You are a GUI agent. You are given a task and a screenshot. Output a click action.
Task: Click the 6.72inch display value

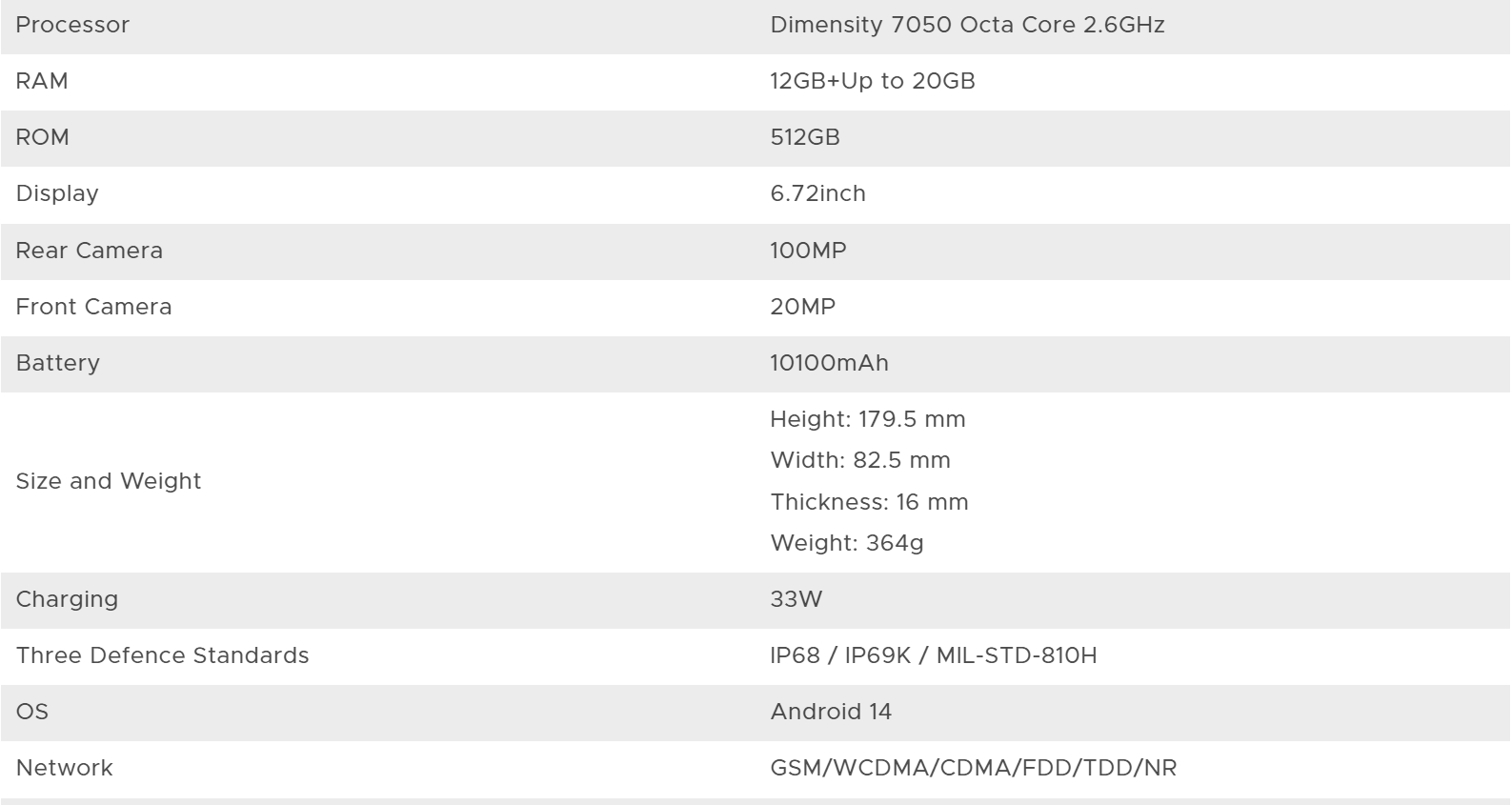(817, 193)
